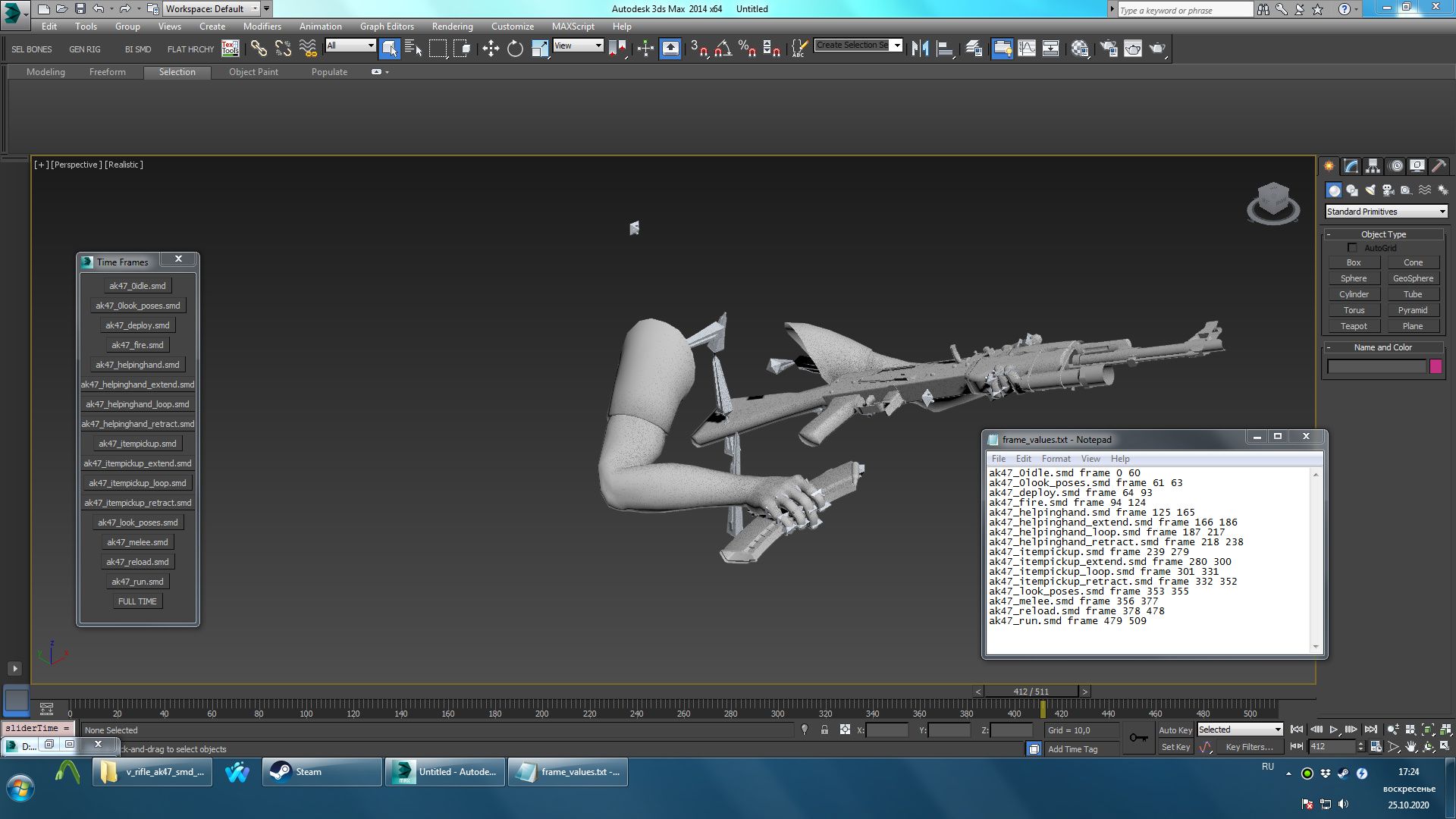Click the Select and Link chain icon
The height and width of the screenshot is (819, 1456).
(x=259, y=49)
